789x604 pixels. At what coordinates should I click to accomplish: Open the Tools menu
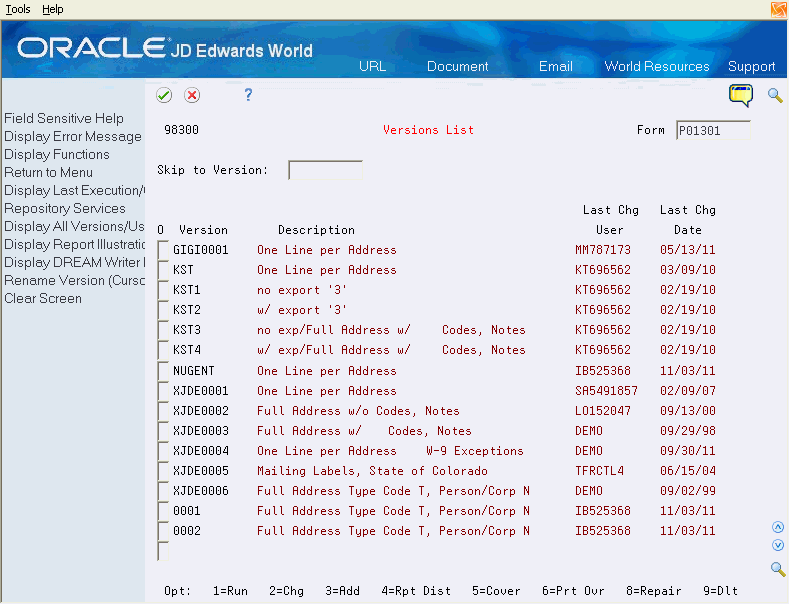[x=18, y=9]
